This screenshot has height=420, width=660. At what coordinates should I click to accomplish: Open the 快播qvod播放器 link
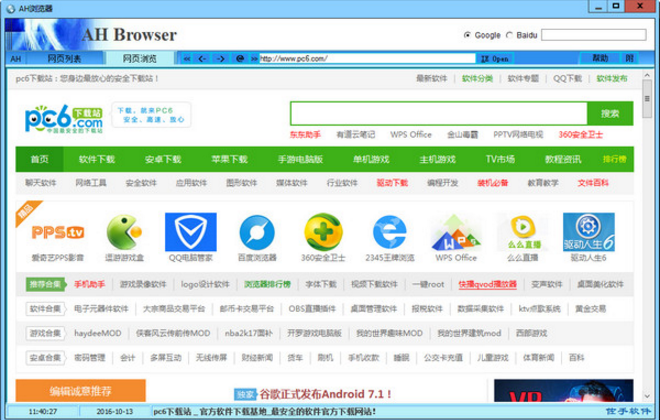[487, 284]
